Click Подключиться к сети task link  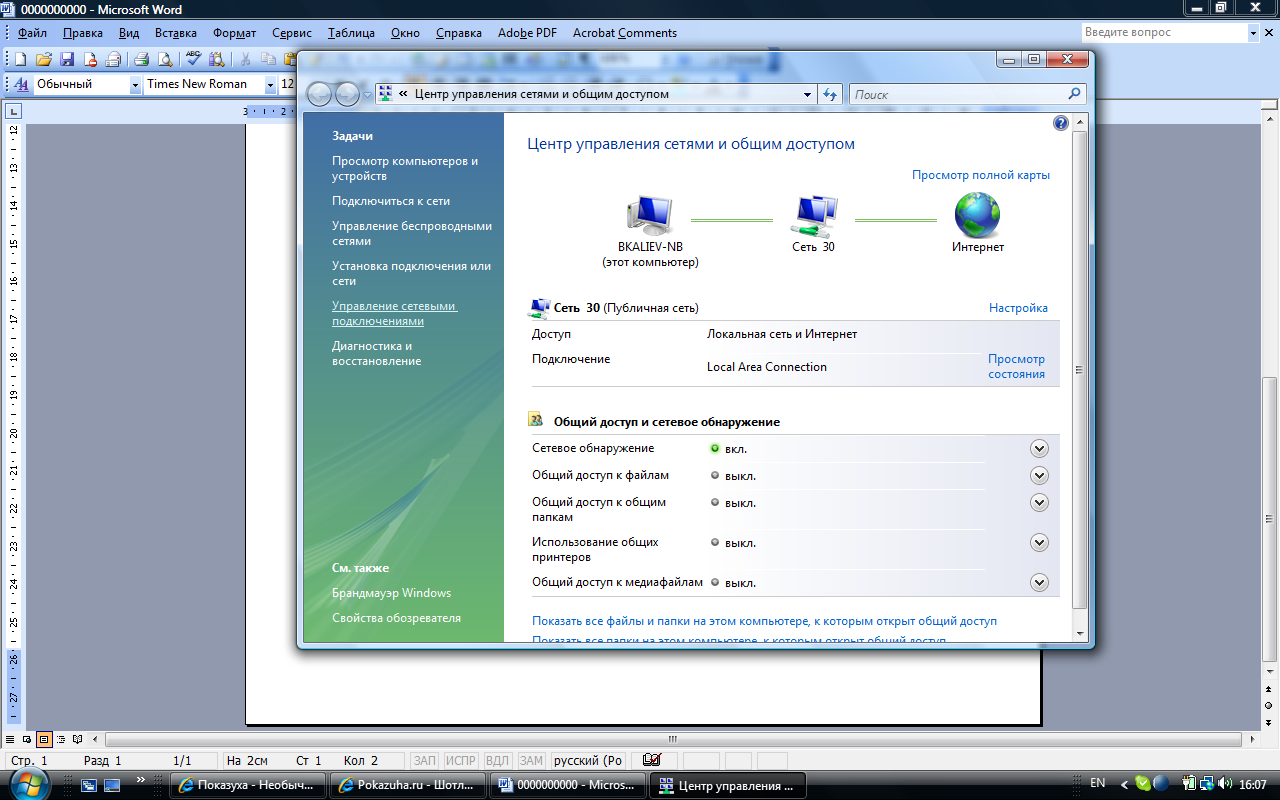point(391,201)
